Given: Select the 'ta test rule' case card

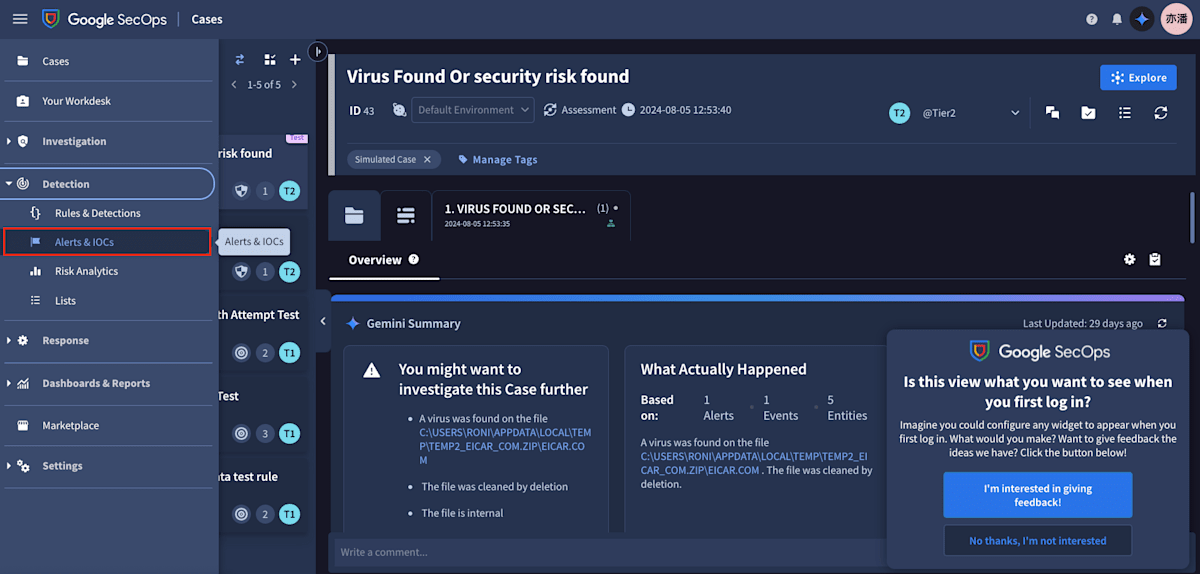Looking at the screenshot, I should point(263,495).
